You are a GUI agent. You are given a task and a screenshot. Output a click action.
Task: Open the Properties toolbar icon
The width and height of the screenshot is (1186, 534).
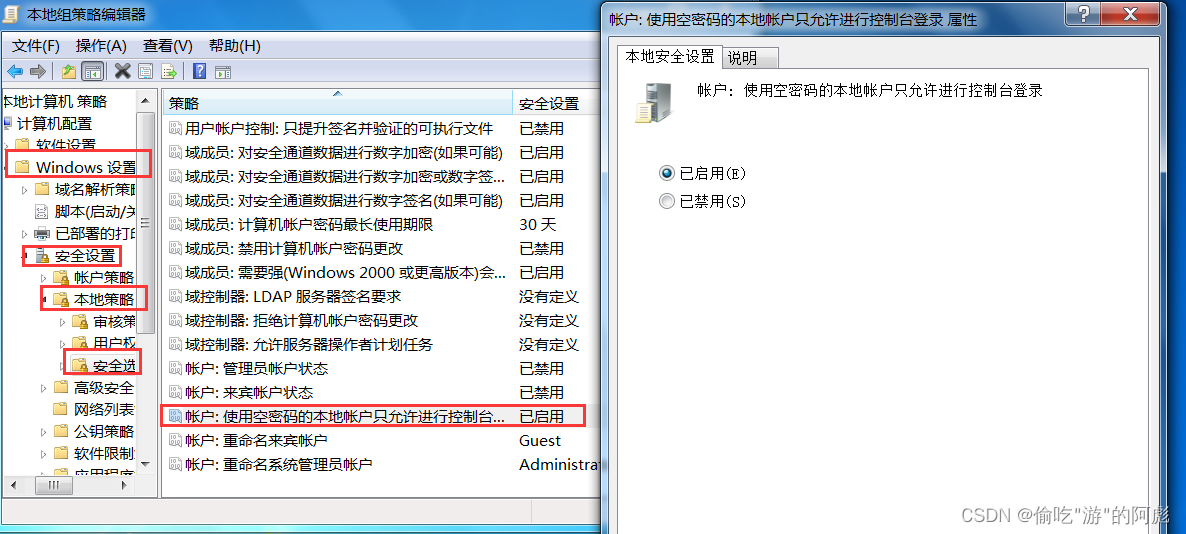(x=145, y=72)
